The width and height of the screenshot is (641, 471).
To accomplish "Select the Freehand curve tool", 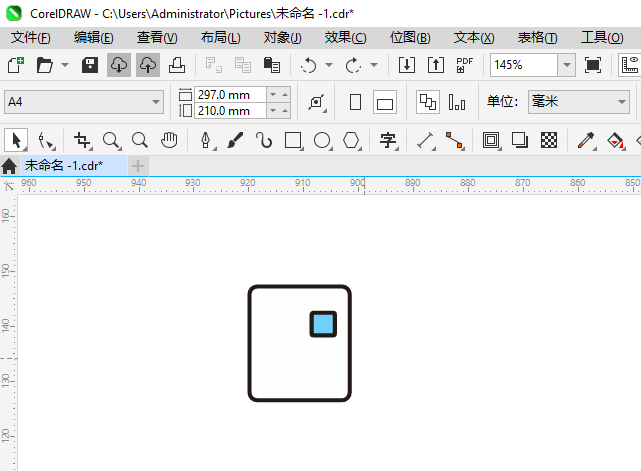I will [x=264, y=141].
